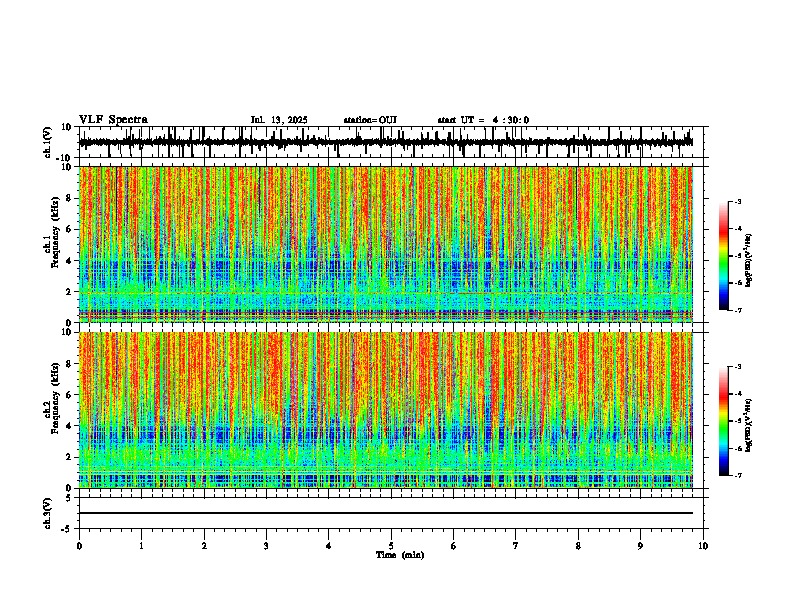Click the '-7' label on ch.2 colorbar
The width and height of the screenshot is (792, 612).
(737, 475)
